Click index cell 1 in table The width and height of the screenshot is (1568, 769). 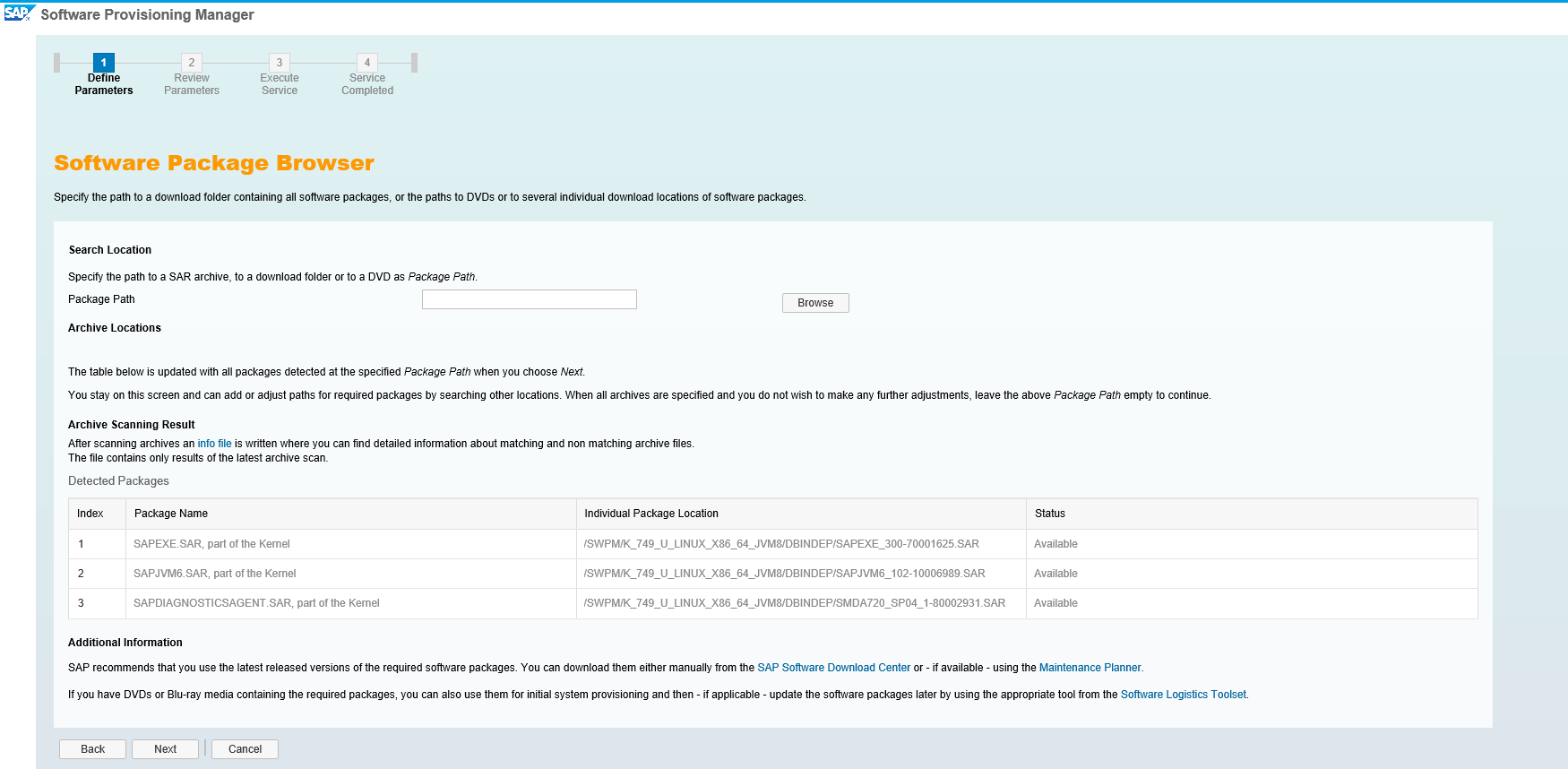click(x=98, y=544)
